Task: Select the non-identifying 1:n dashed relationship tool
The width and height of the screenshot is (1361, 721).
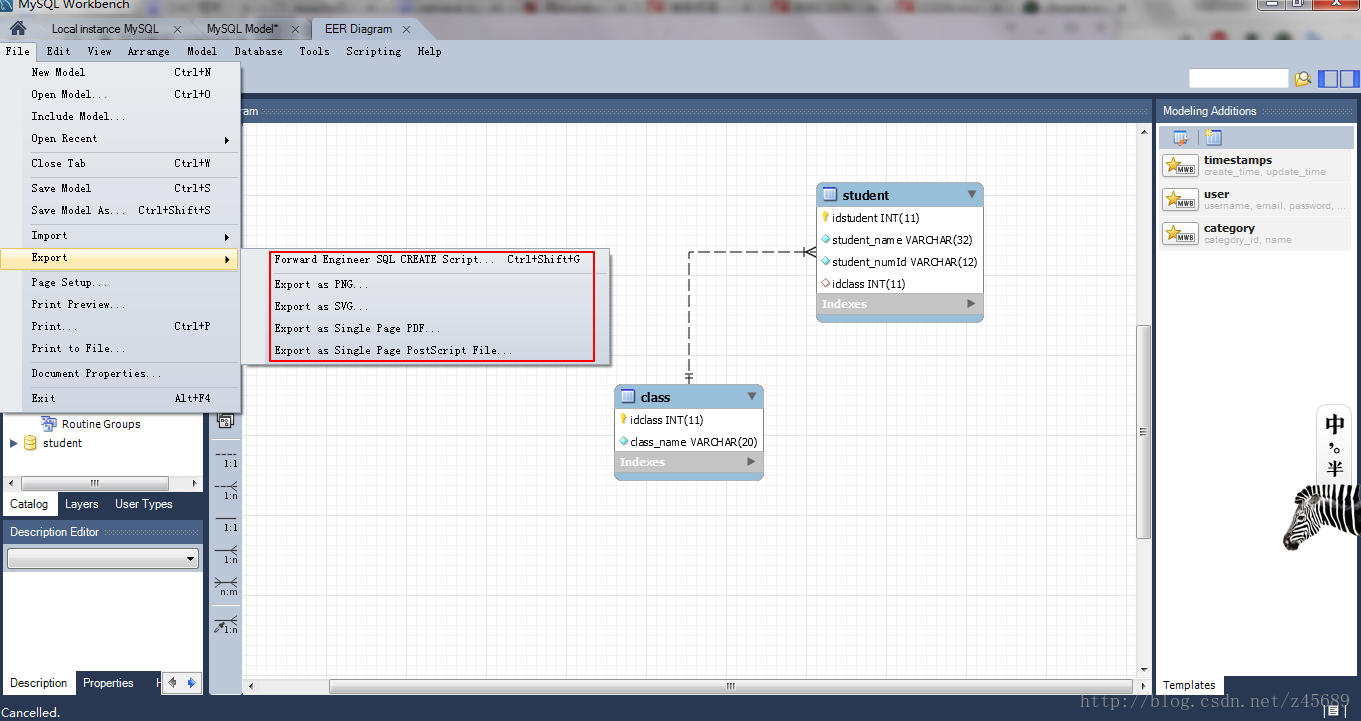Action: [x=226, y=490]
